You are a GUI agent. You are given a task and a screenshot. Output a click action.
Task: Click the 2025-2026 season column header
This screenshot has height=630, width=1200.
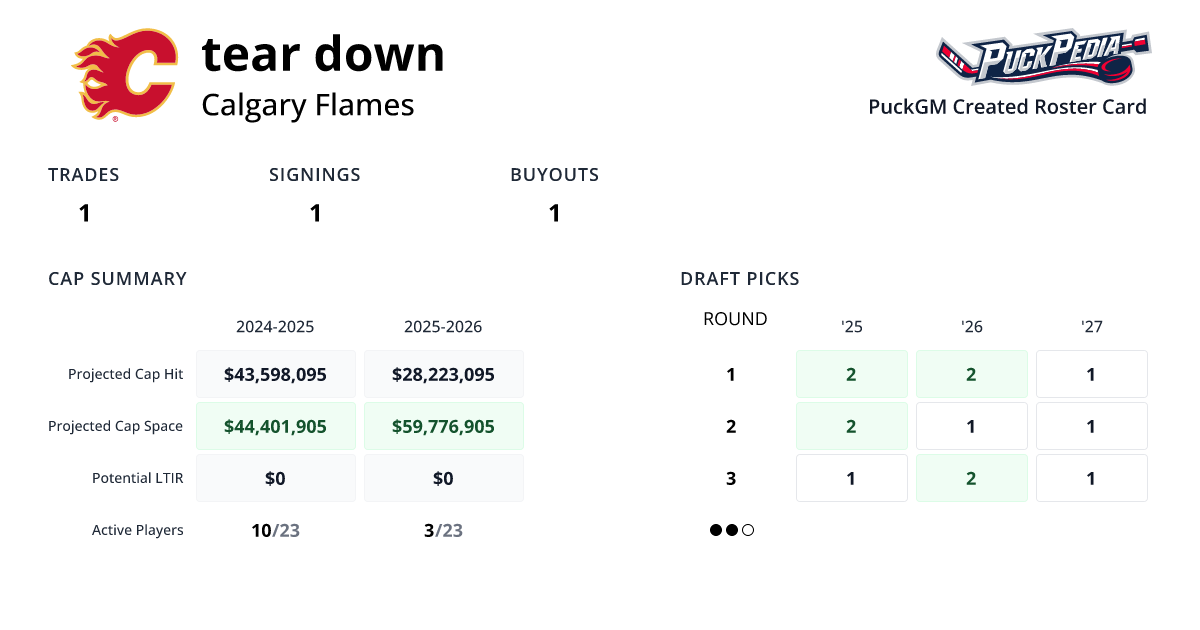point(443,327)
